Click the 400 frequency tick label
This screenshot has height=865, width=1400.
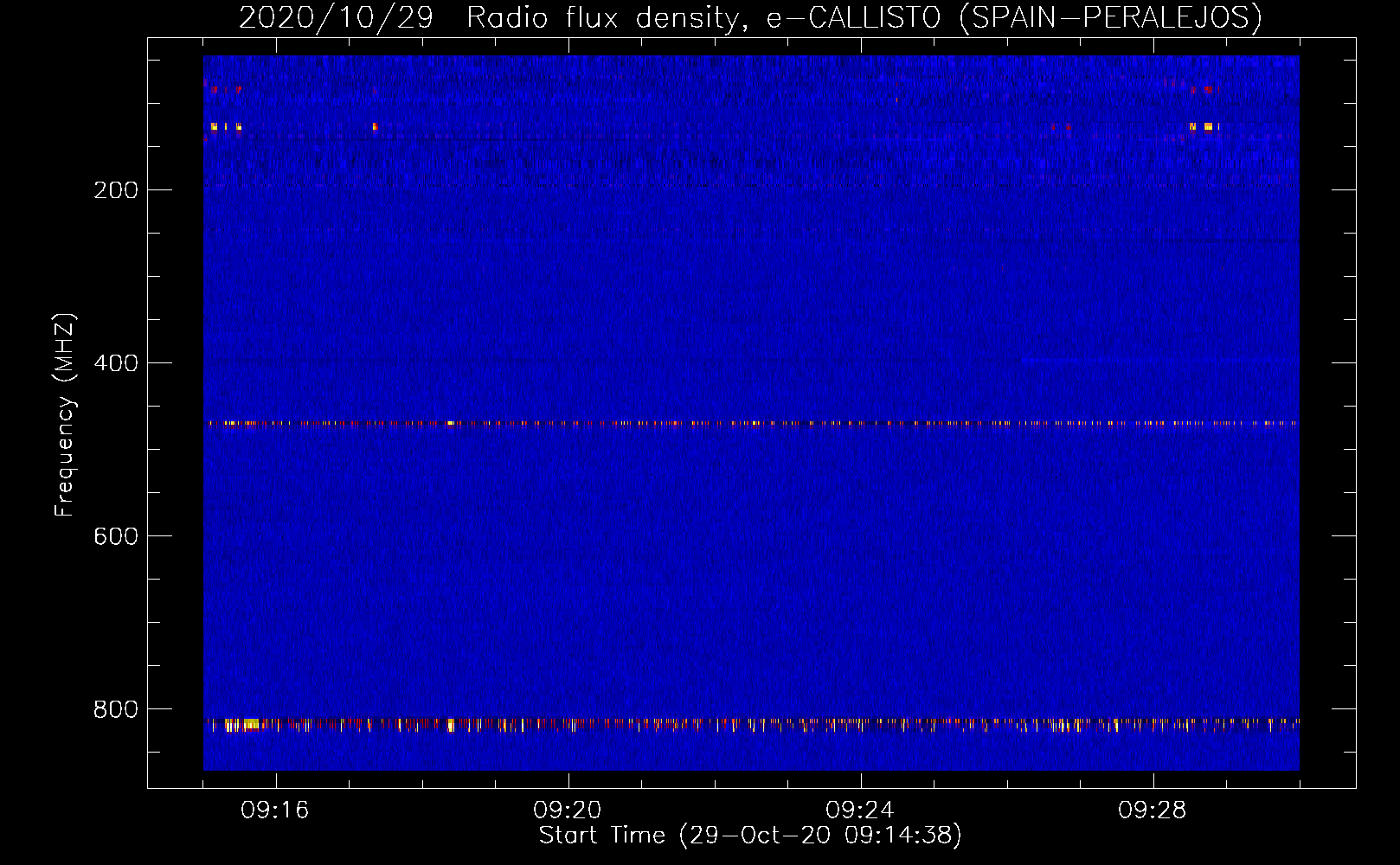[x=116, y=363]
